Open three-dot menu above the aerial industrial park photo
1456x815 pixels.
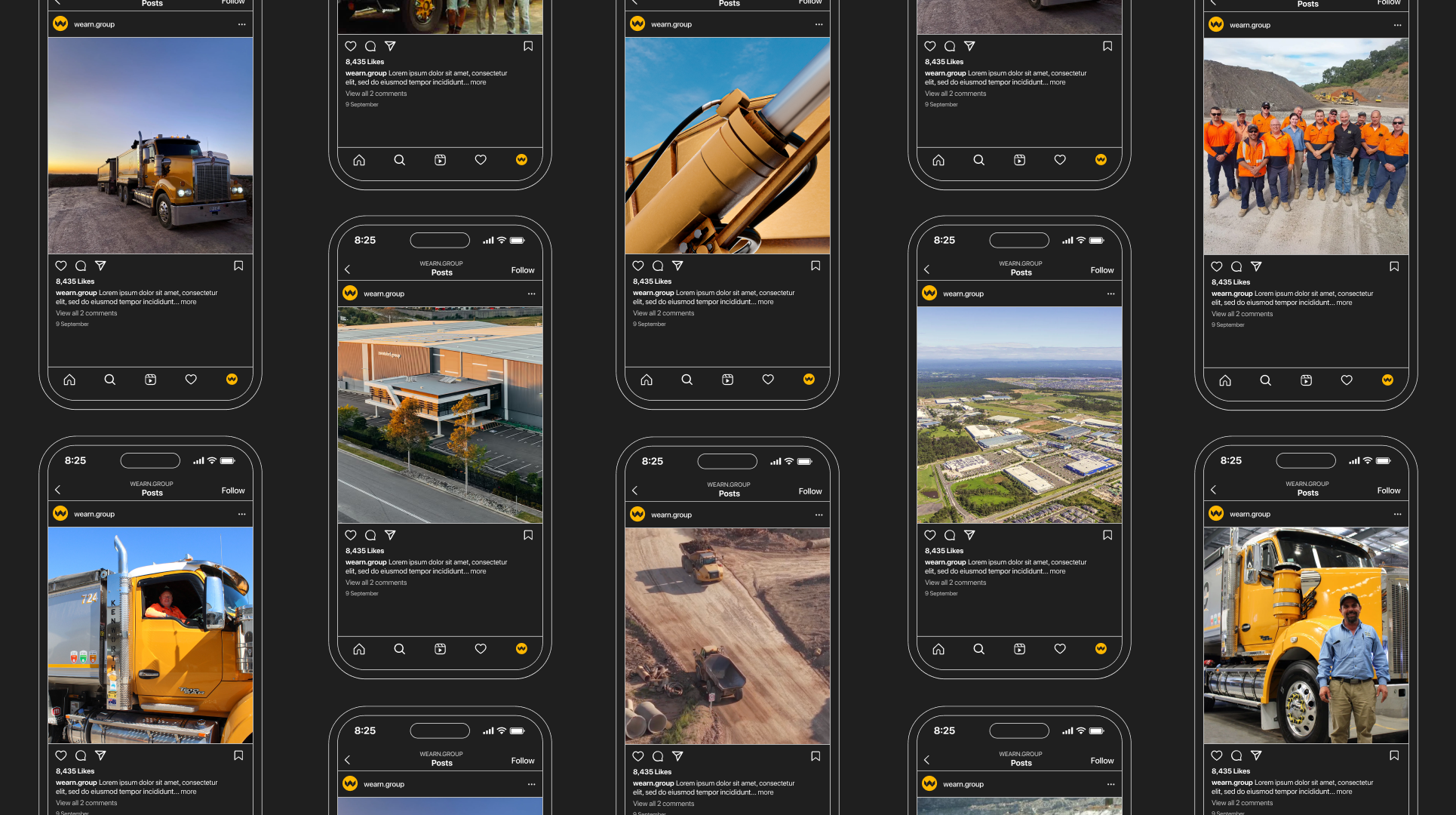click(x=1111, y=294)
